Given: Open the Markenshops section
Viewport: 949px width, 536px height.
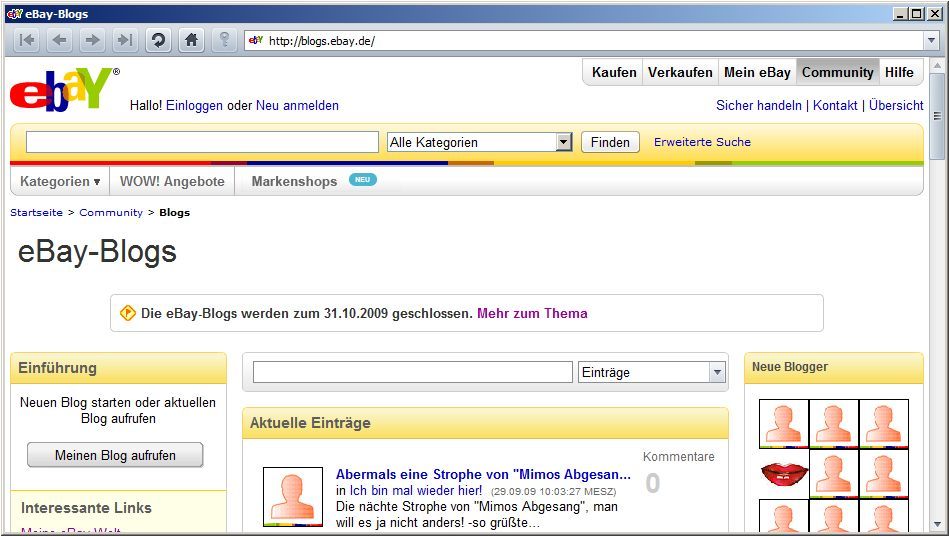Looking at the screenshot, I should [x=294, y=181].
